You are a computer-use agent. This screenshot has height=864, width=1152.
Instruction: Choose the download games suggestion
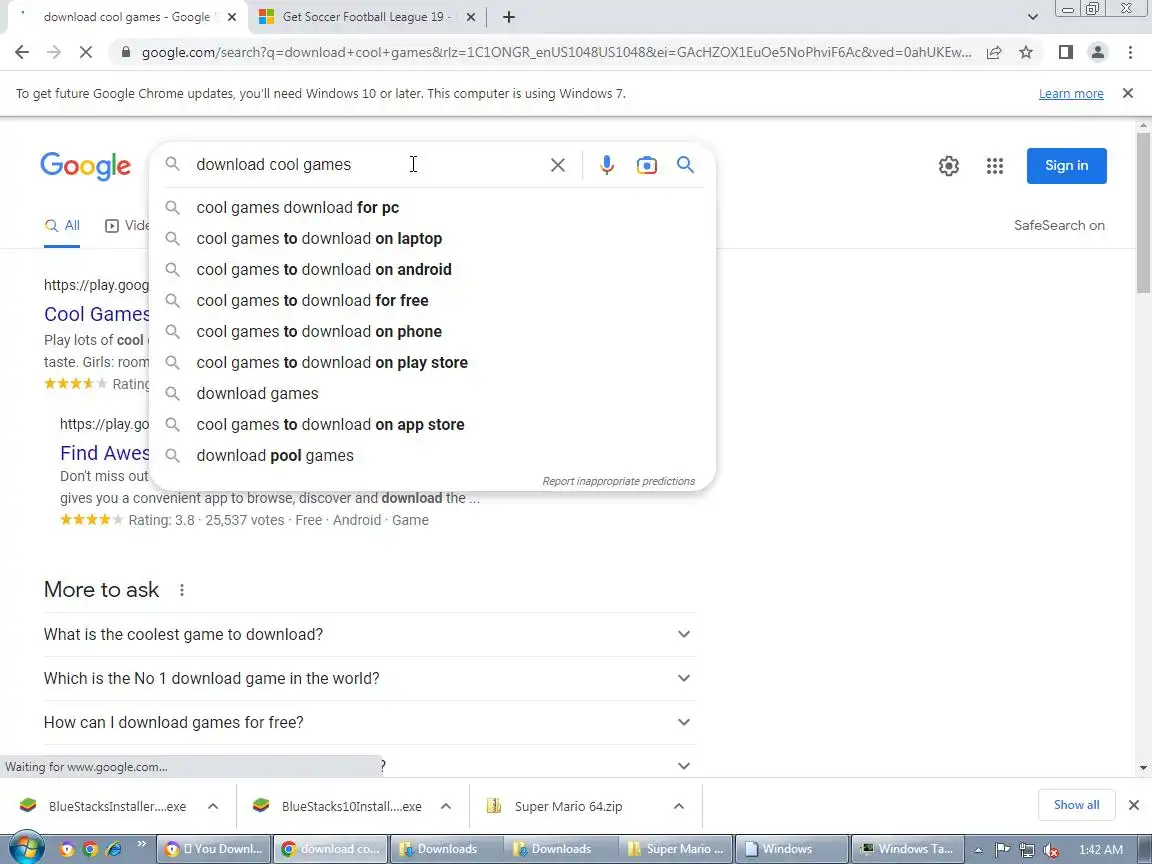432,394
